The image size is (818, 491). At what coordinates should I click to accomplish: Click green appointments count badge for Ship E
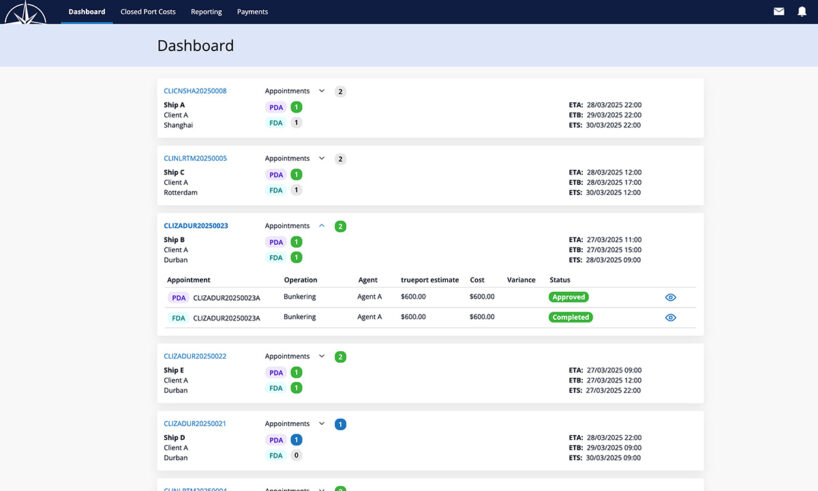(340, 357)
